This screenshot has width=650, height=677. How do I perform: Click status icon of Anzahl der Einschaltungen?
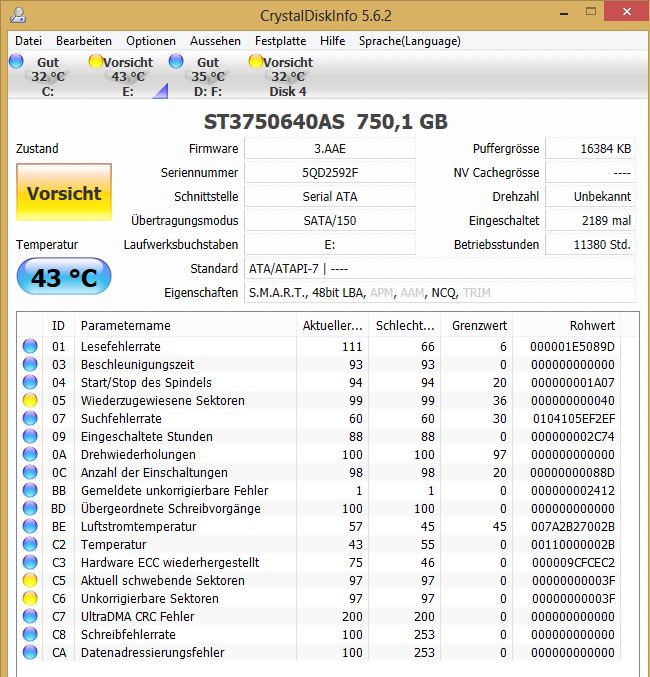click(x=30, y=472)
